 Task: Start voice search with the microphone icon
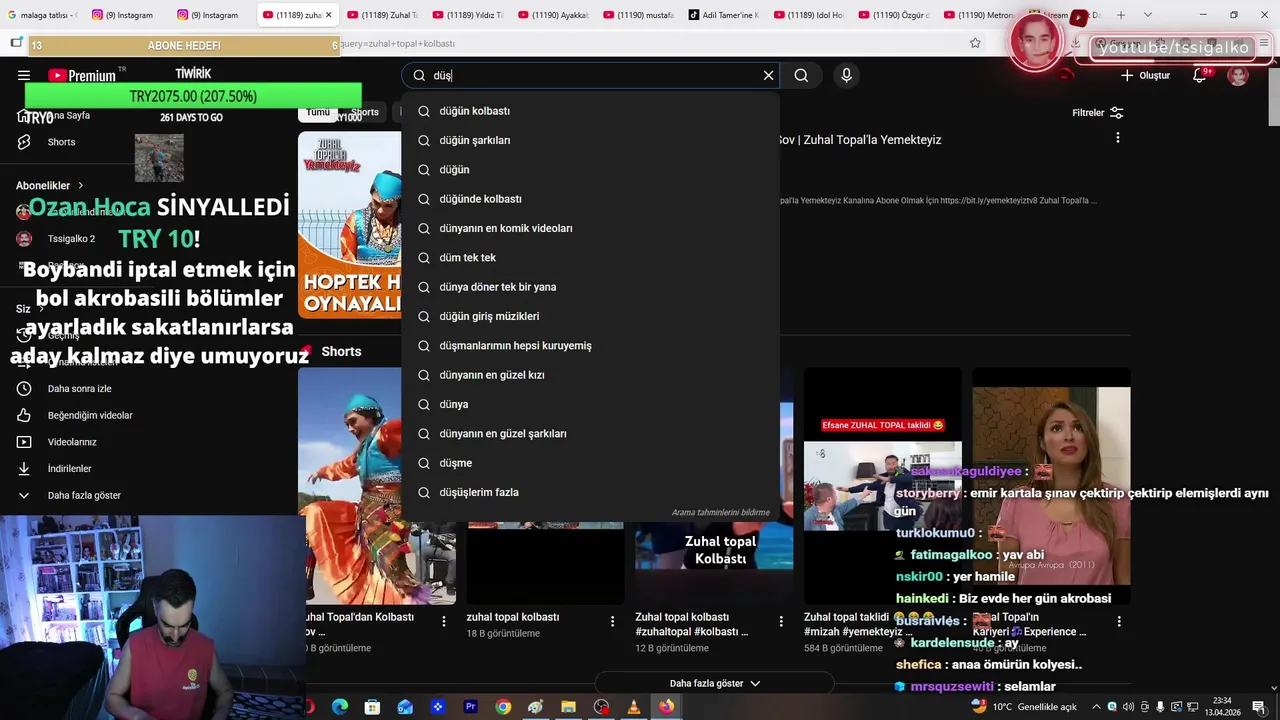[x=846, y=75]
